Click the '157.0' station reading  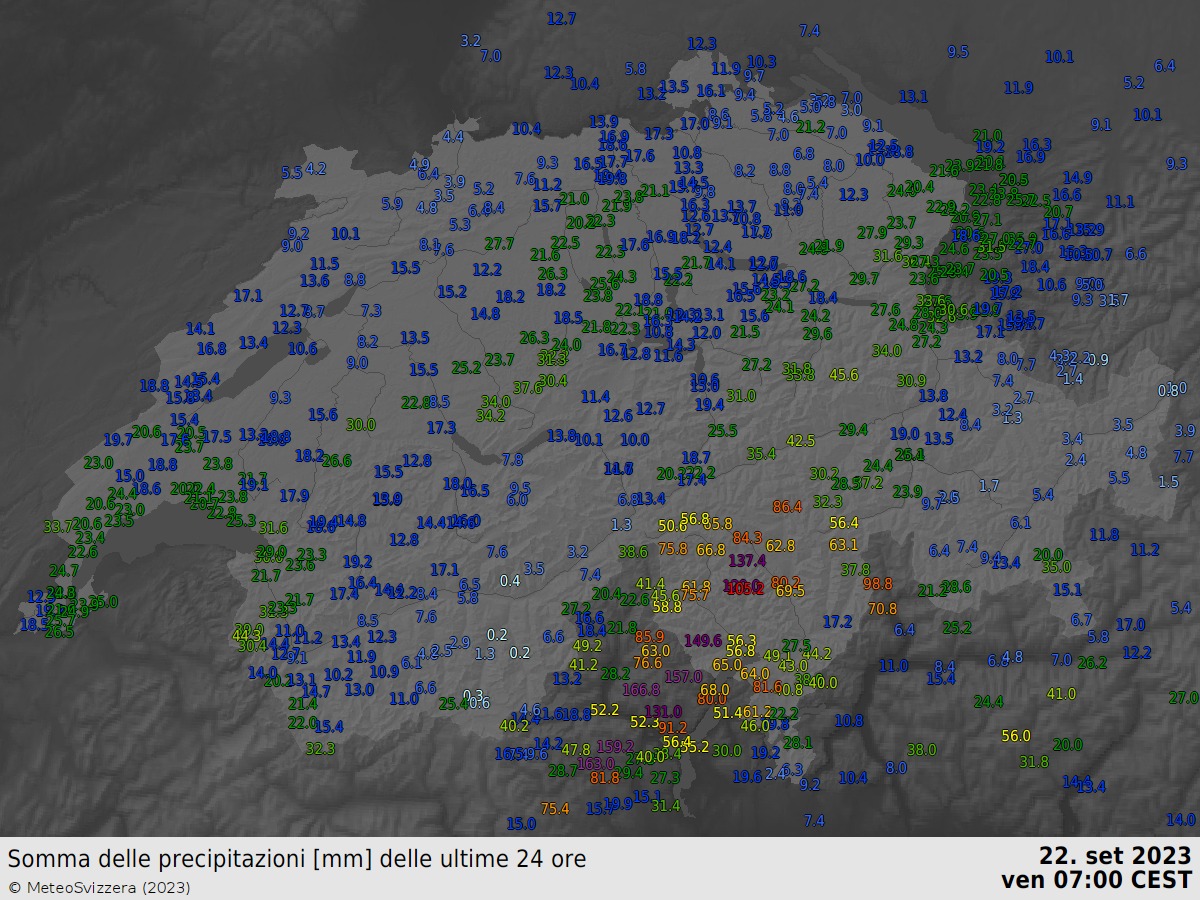tap(684, 677)
